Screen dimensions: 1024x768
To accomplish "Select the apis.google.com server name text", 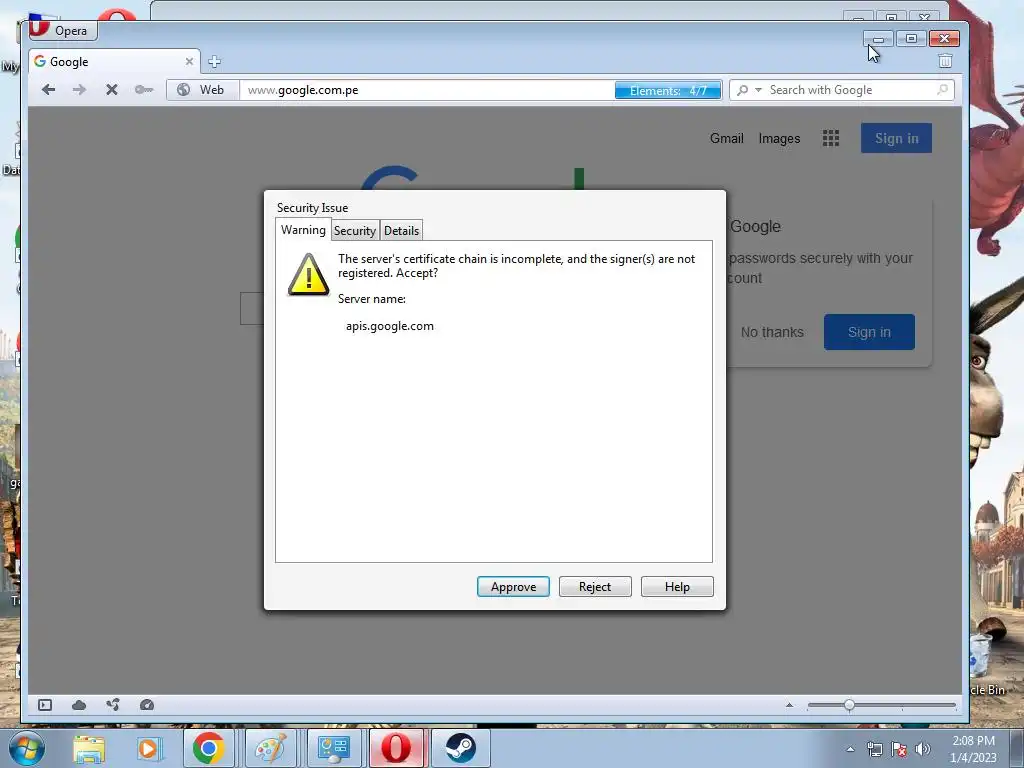I will pyautogui.click(x=390, y=326).
